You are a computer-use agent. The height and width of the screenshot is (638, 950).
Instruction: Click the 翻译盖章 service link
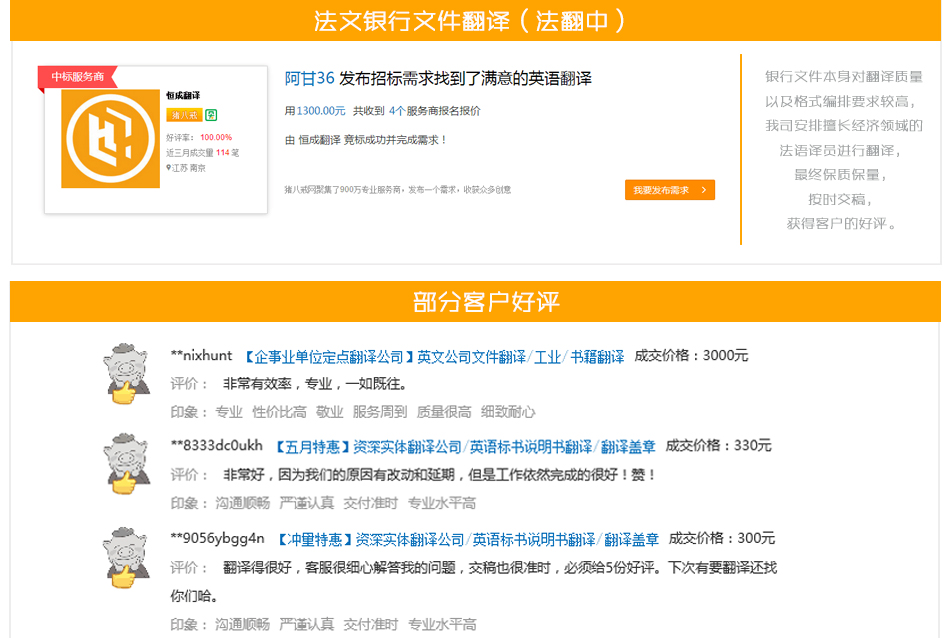629,446
